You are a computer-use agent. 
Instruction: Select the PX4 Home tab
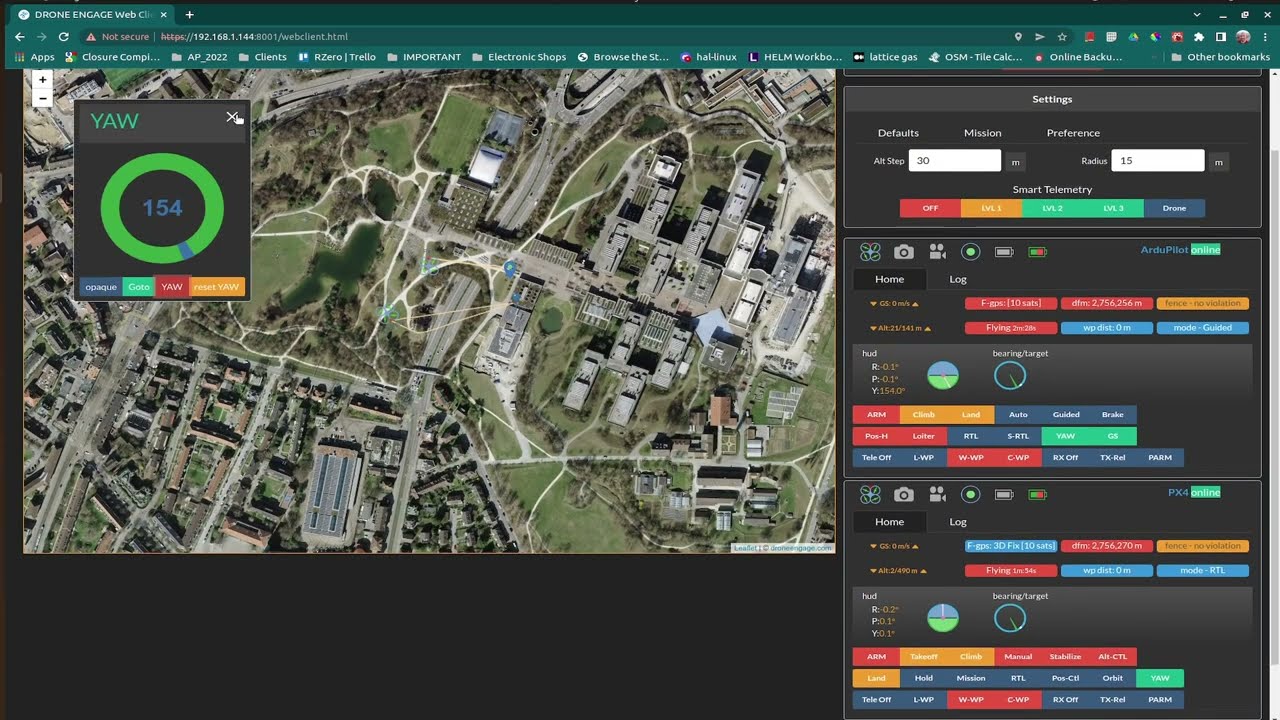point(889,522)
